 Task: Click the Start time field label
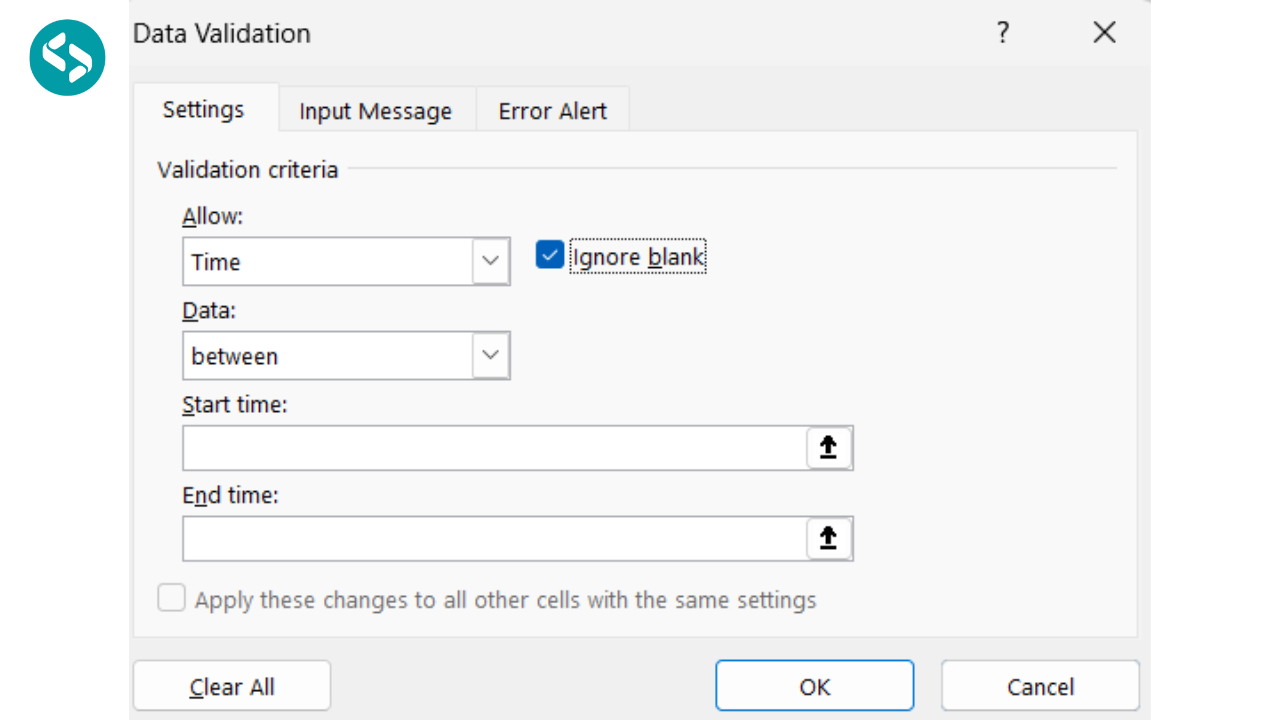tap(234, 404)
